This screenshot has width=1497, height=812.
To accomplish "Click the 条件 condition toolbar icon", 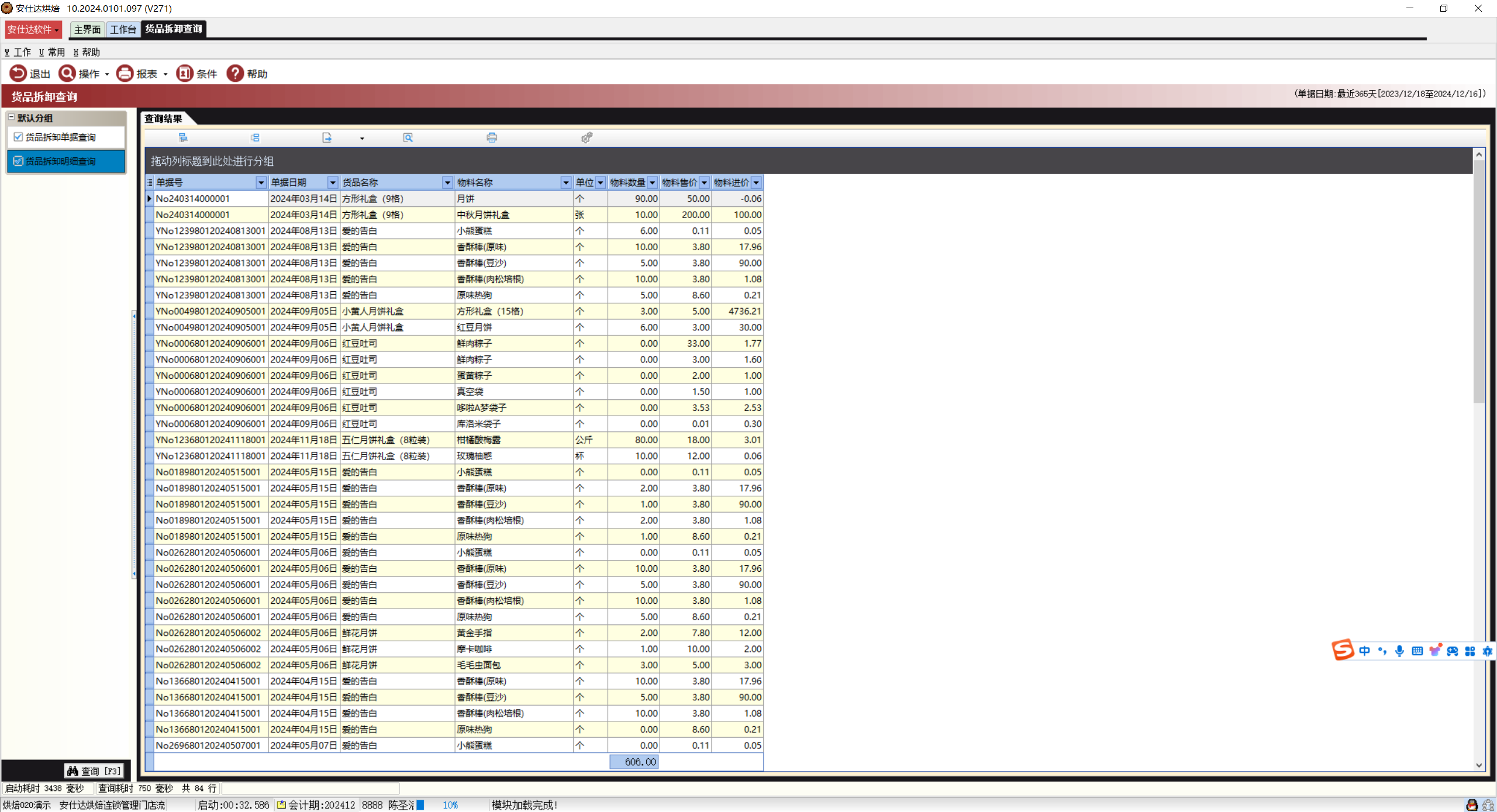I will click(x=185, y=74).
